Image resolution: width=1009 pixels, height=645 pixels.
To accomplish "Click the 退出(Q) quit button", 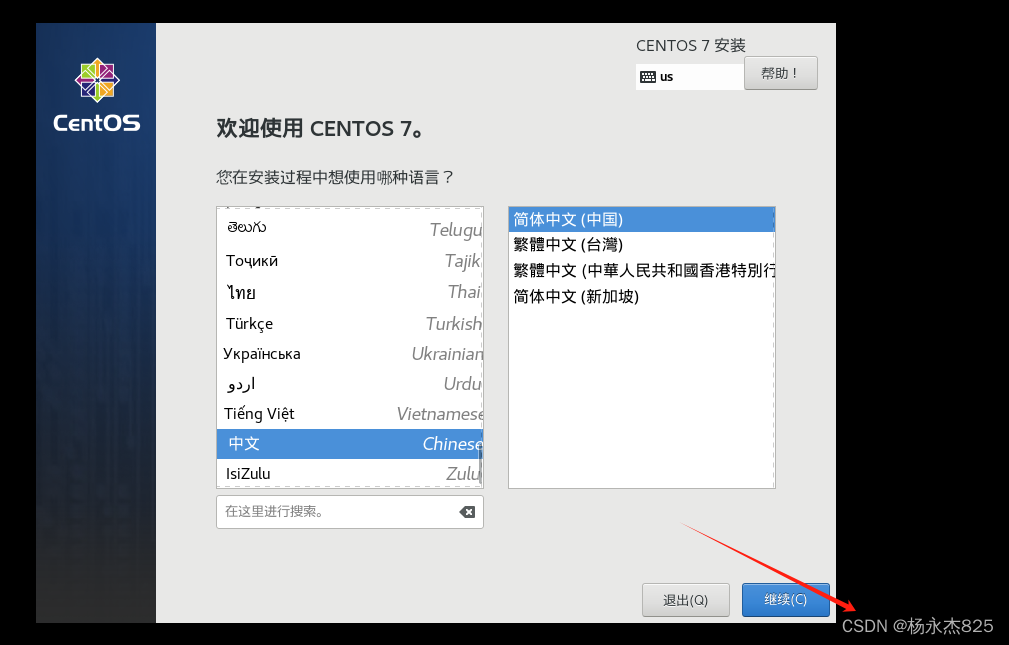I will click(686, 600).
